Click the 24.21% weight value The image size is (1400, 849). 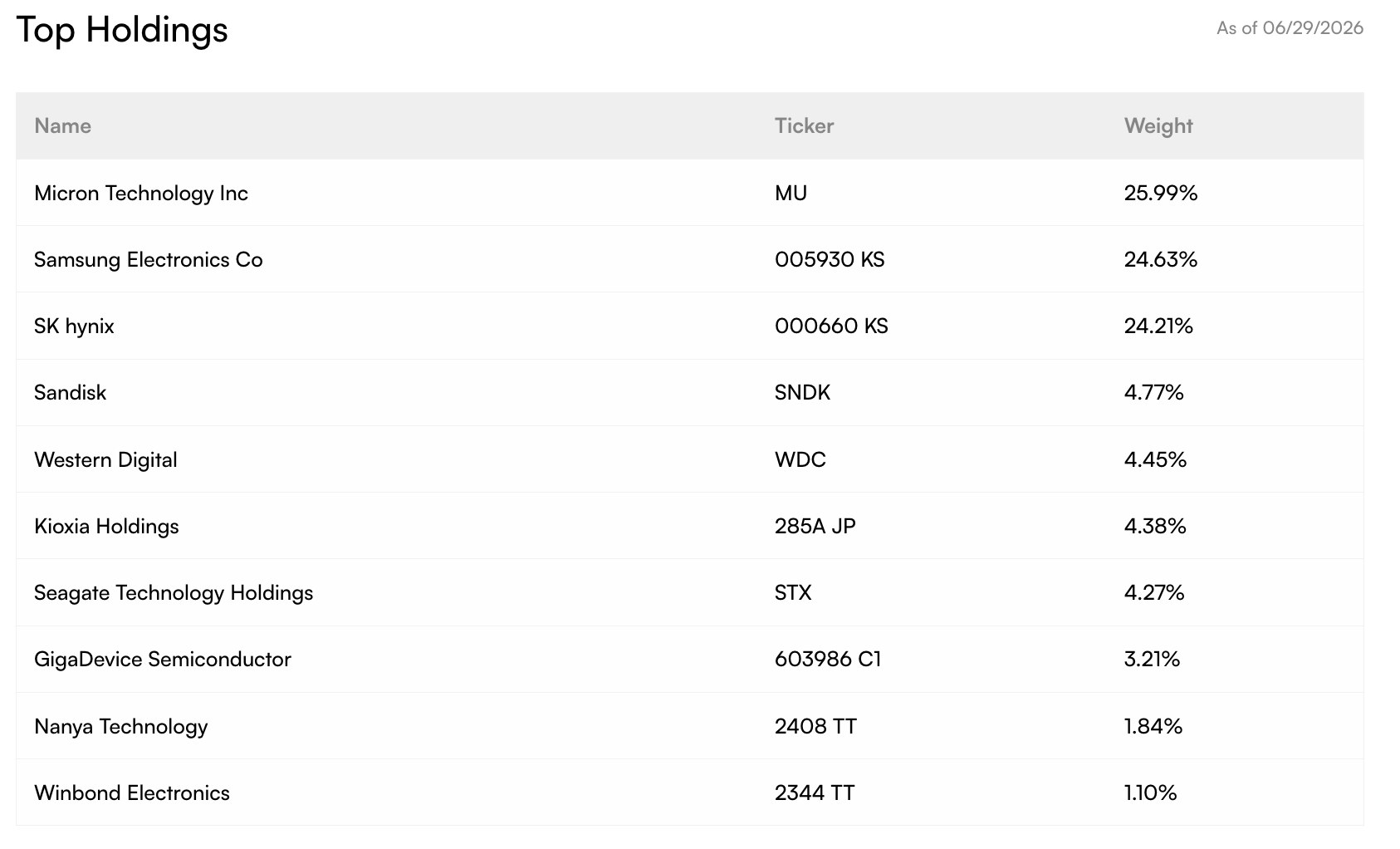coord(1158,326)
